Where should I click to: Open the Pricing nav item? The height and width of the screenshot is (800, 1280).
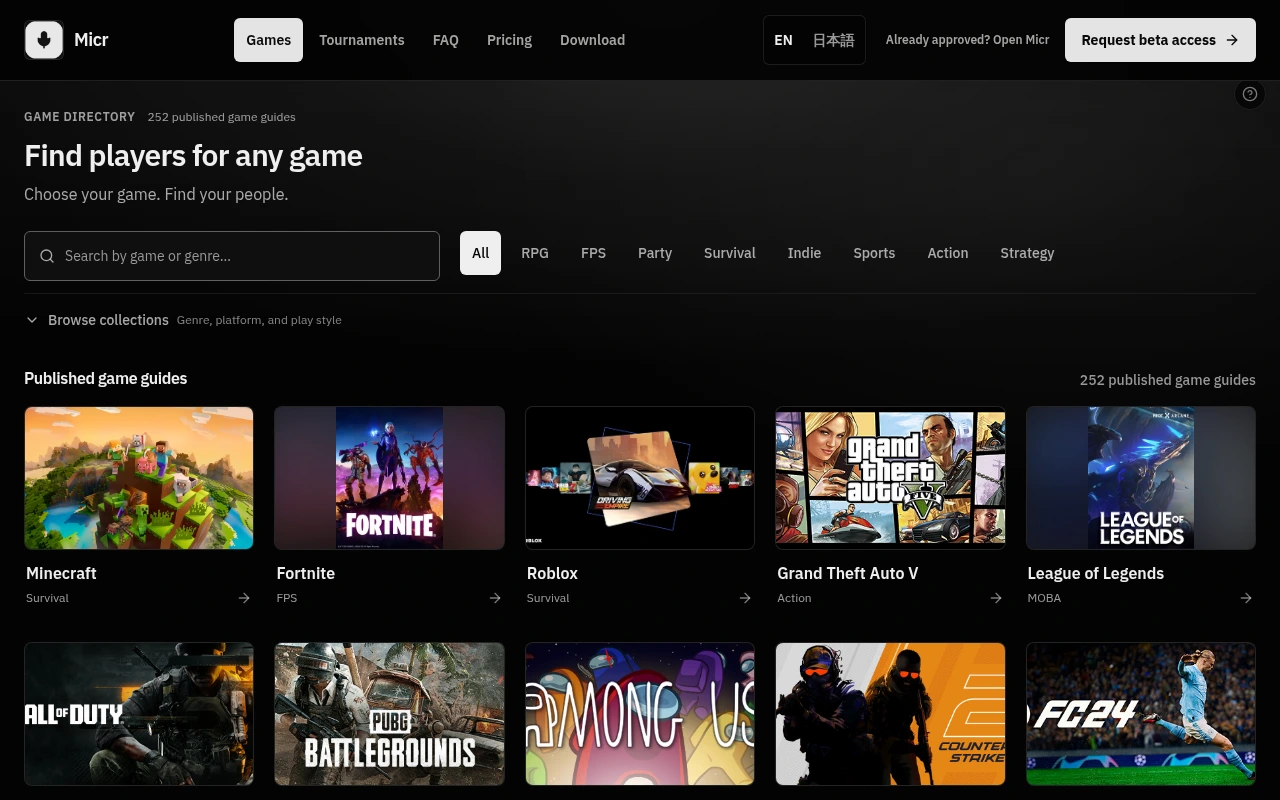tap(509, 40)
